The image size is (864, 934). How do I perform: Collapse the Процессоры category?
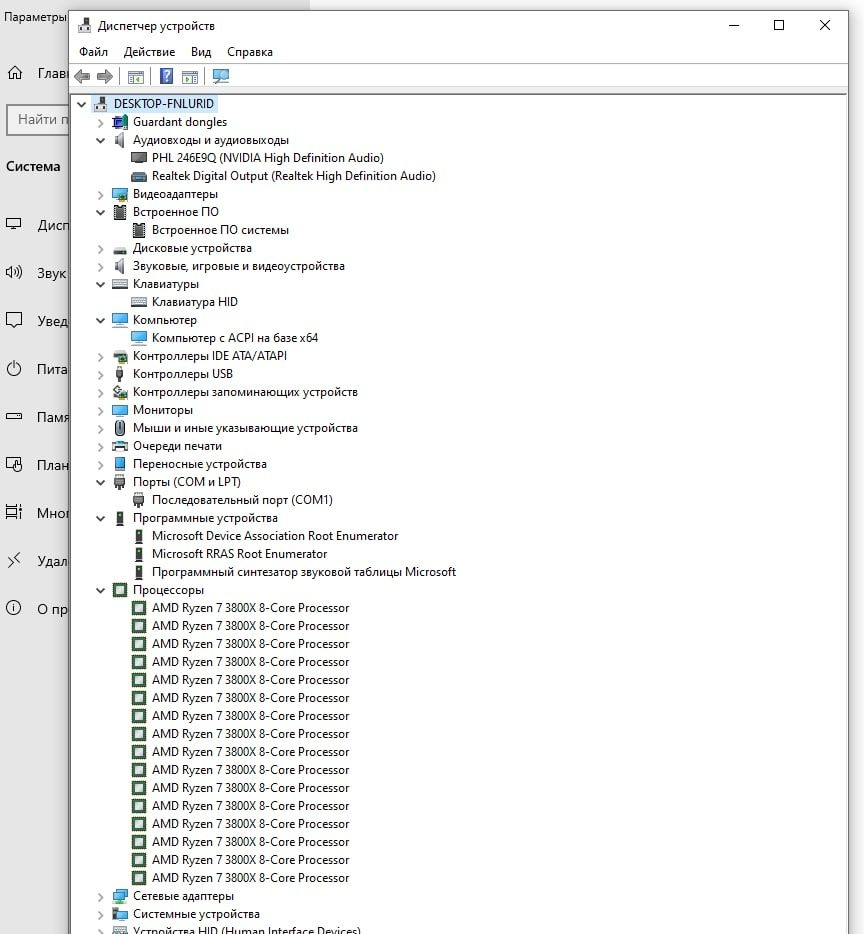(x=101, y=591)
